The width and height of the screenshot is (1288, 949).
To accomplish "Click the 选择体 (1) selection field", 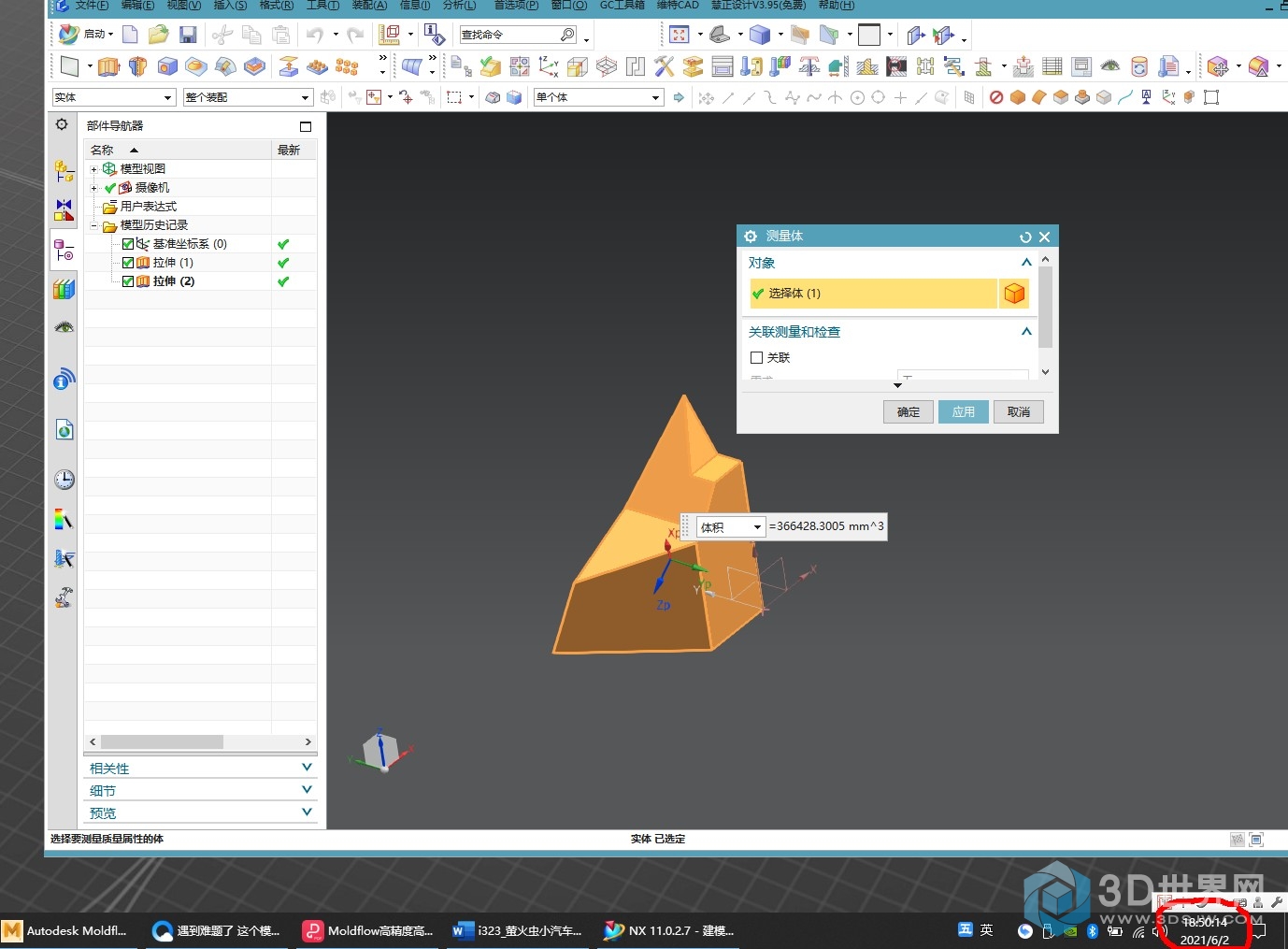I will click(873, 294).
